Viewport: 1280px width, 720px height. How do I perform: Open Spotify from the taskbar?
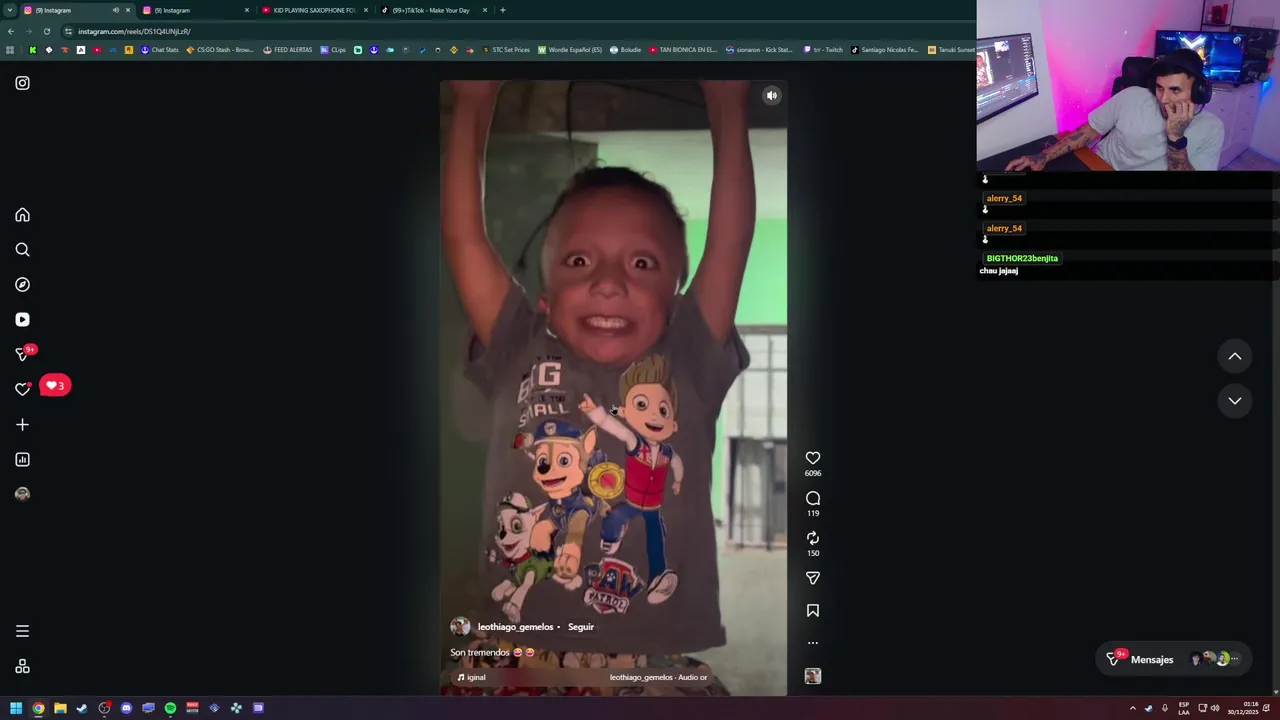click(170, 708)
